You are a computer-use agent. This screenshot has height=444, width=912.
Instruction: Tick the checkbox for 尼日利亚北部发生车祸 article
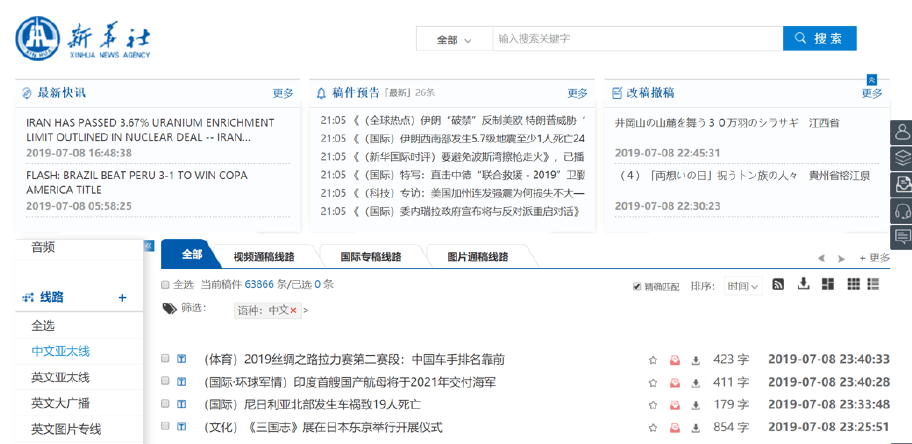pyautogui.click(x=166, y=405)
